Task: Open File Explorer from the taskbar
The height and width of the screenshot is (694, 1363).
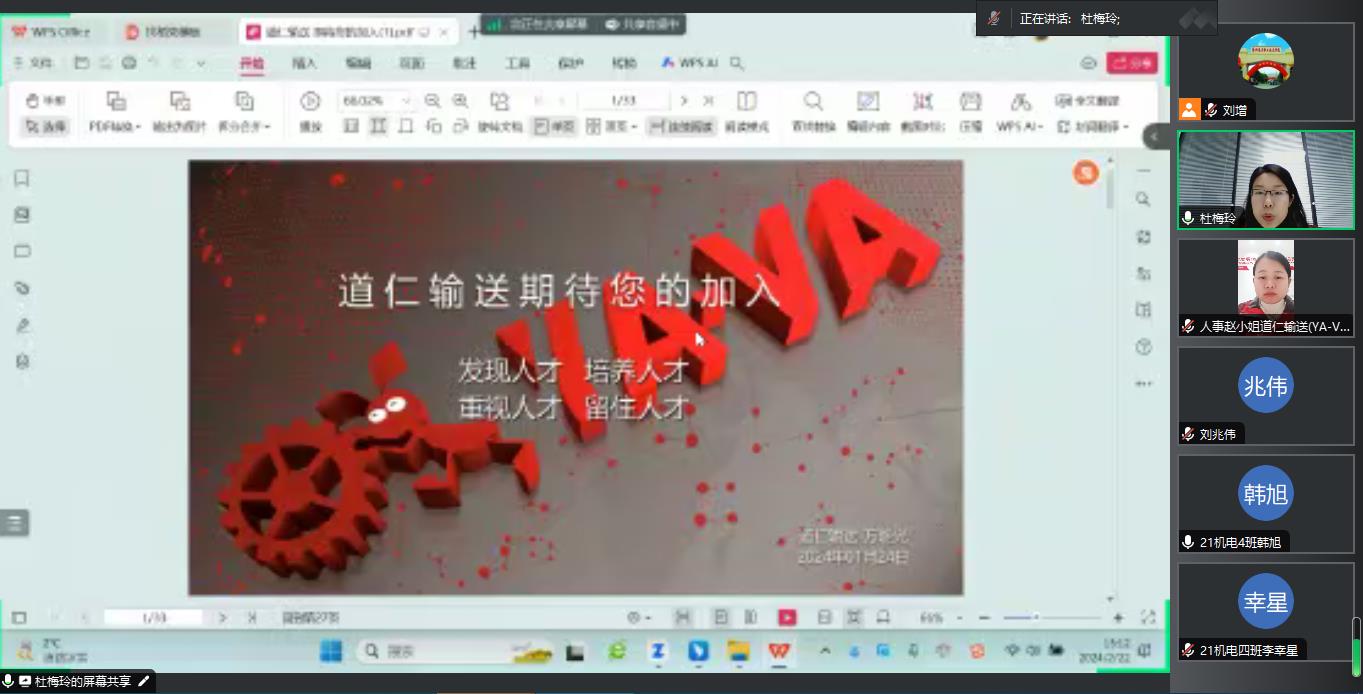Action: (738, 652)
